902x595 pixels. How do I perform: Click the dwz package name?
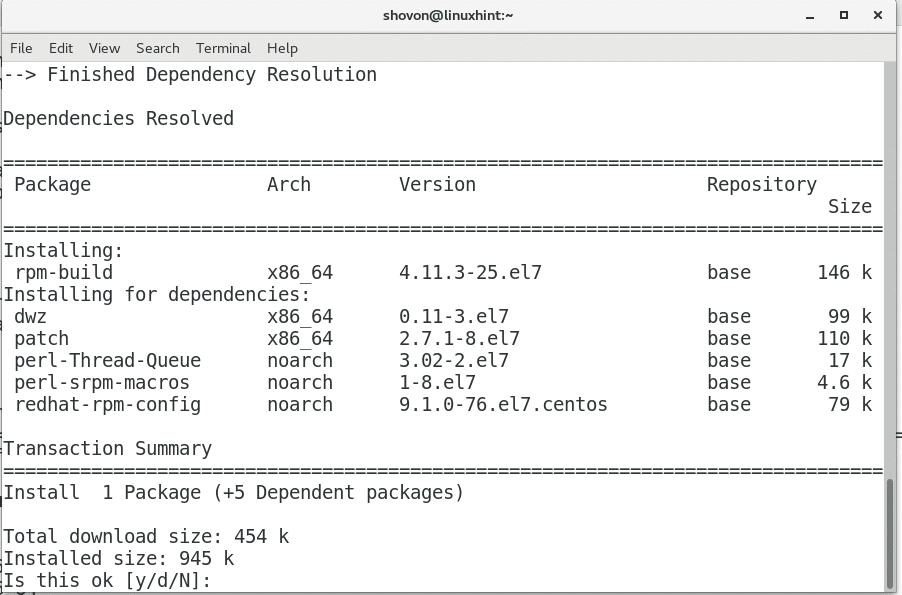tap(30, 316)
